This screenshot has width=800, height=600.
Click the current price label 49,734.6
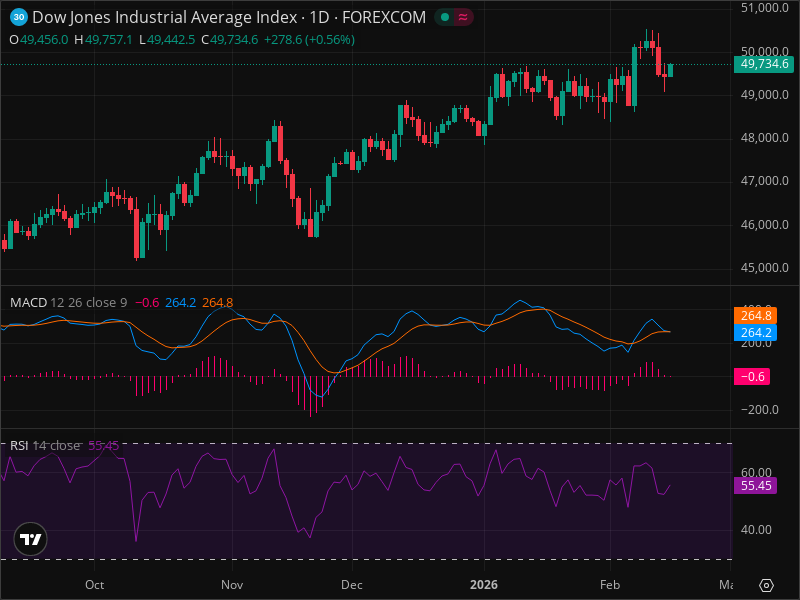click(x=764, y=64)
